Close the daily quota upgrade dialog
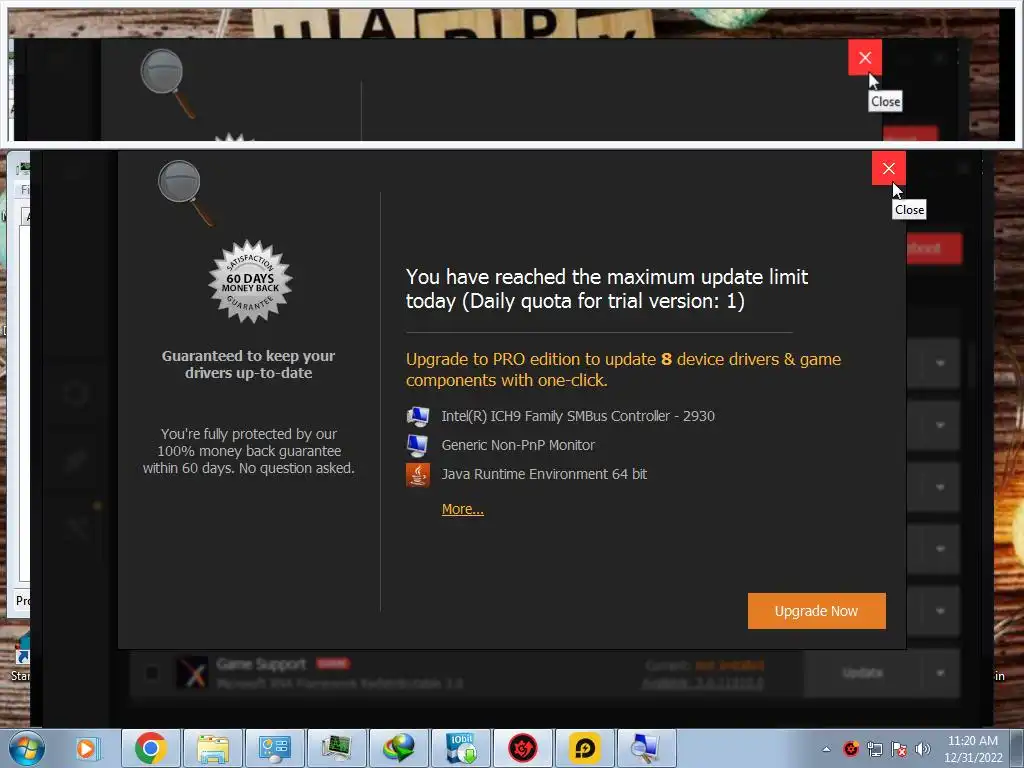 888,168
